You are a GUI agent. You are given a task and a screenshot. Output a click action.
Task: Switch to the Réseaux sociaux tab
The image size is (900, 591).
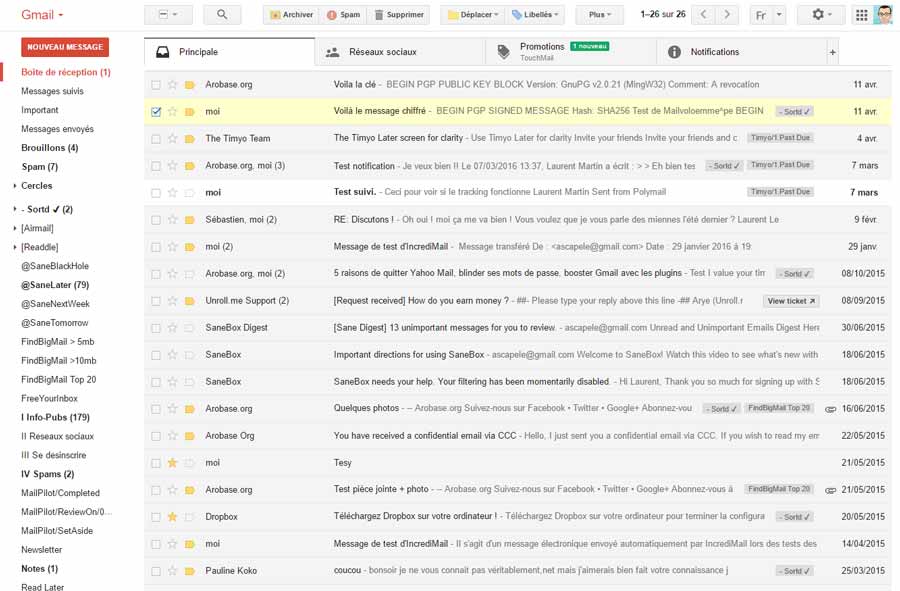coord(399,52)
